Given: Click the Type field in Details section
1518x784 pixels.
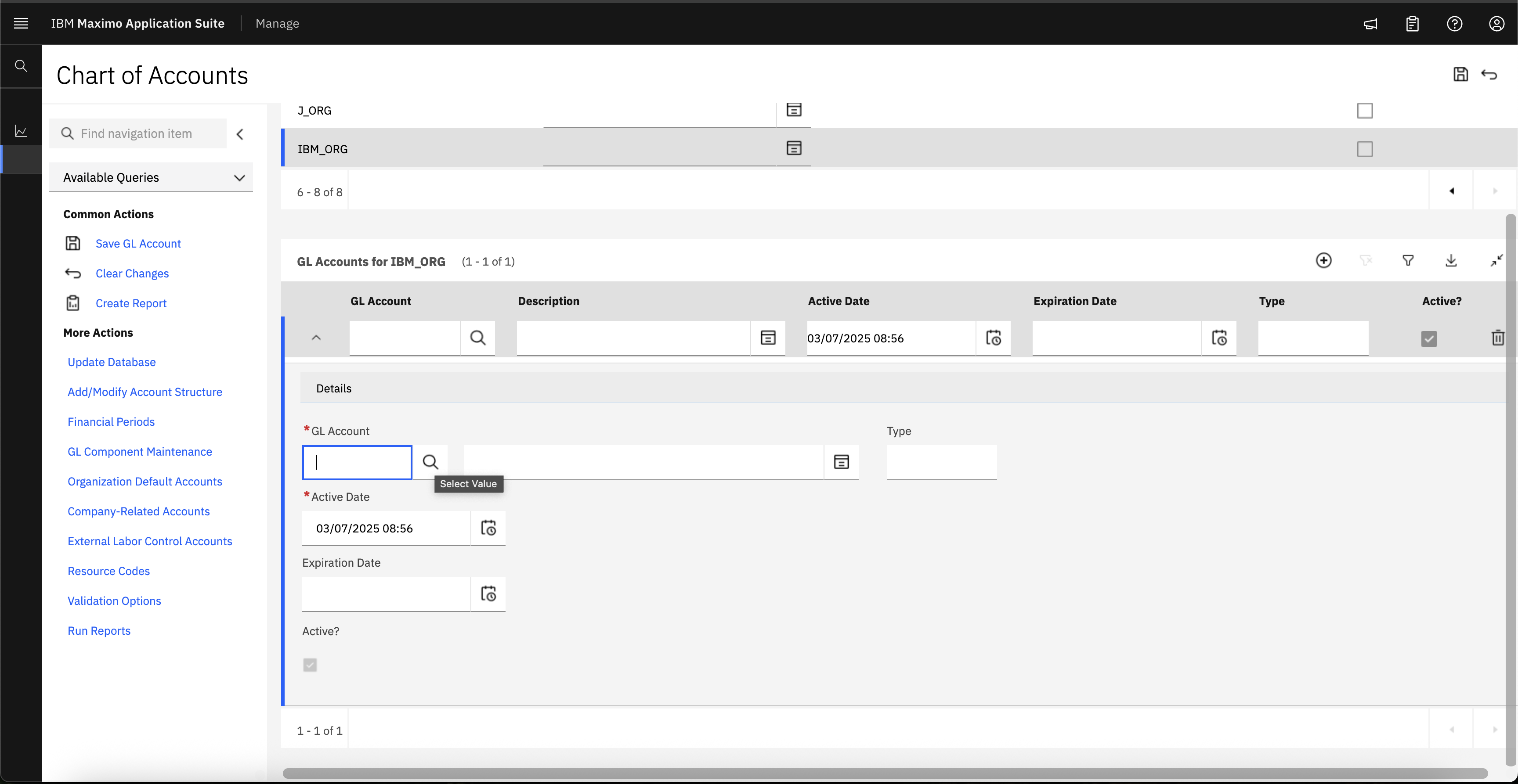Looking at the screenshot, I should [942, 462].
